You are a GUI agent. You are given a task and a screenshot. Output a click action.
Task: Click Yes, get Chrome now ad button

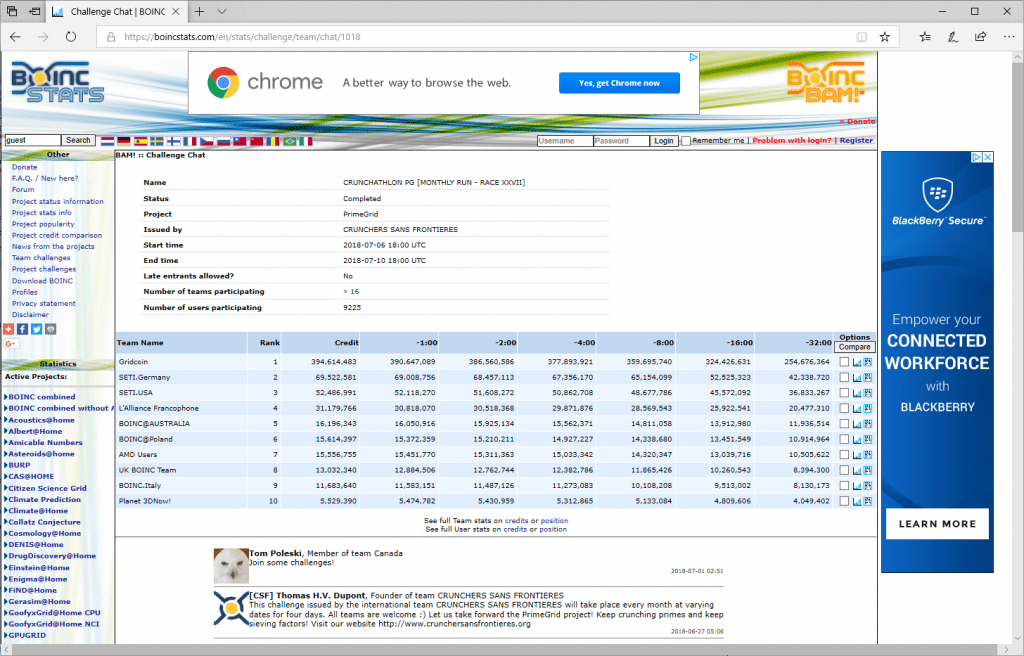click(619, 83)
